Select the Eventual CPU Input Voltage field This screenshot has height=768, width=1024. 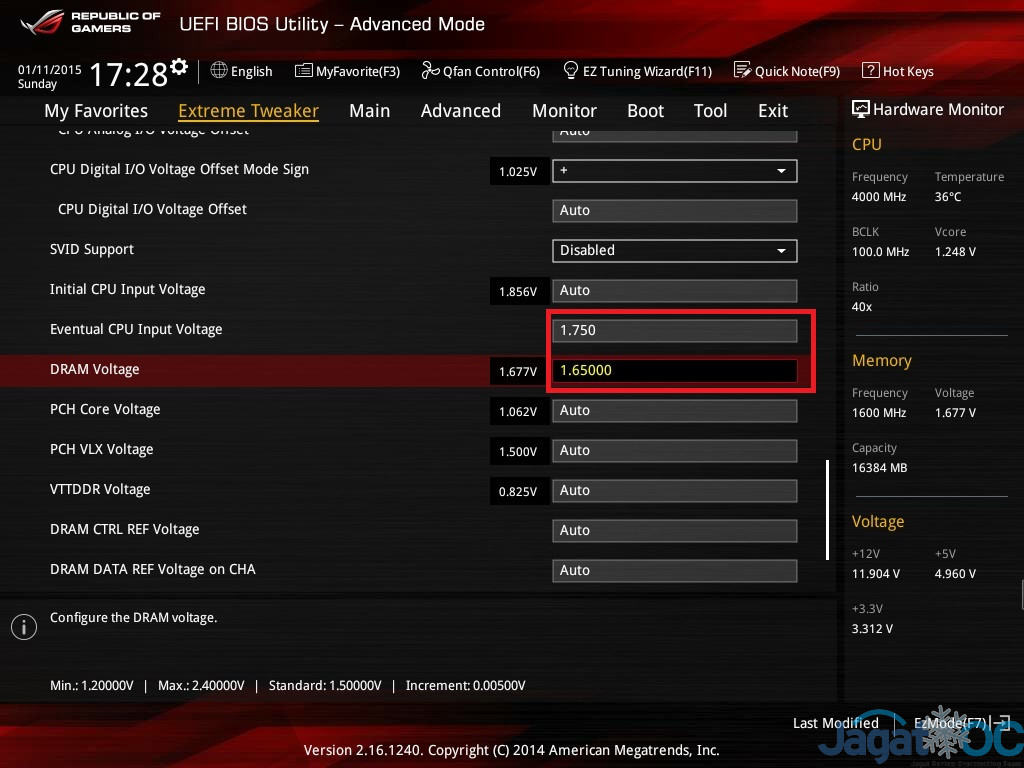[674, 331]
